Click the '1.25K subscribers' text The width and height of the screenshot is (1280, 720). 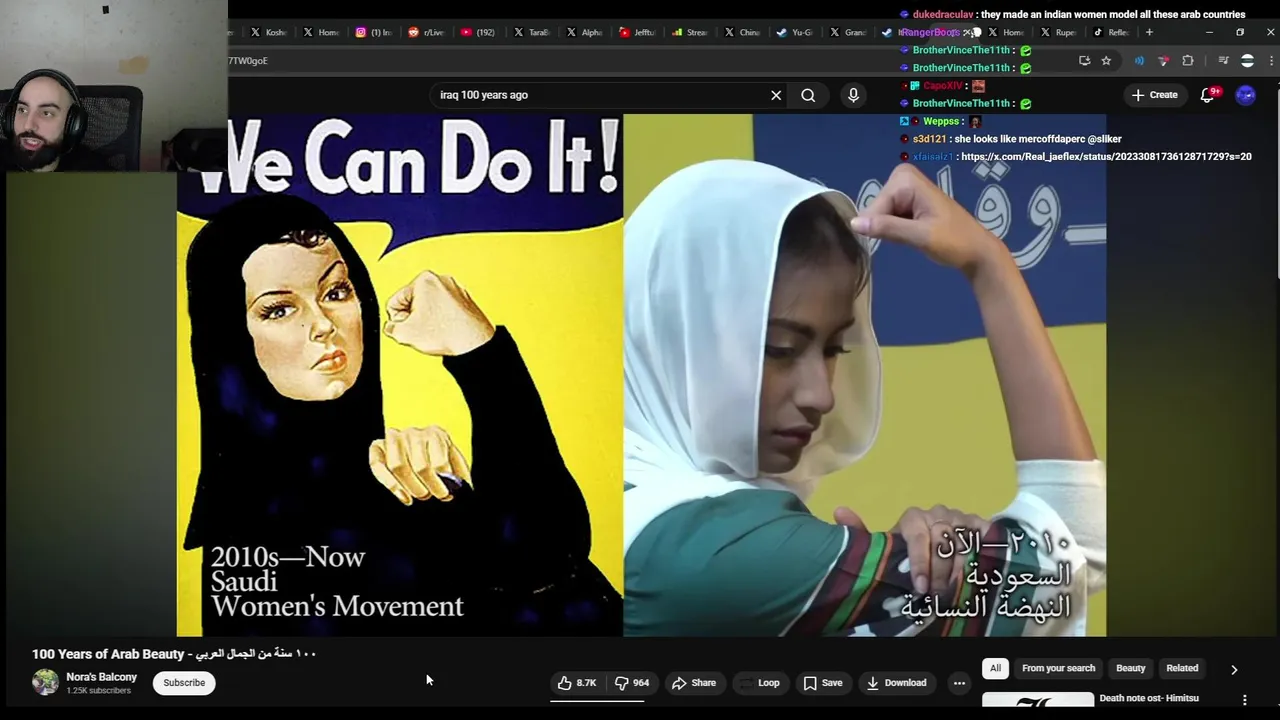[x=98, y=691]
